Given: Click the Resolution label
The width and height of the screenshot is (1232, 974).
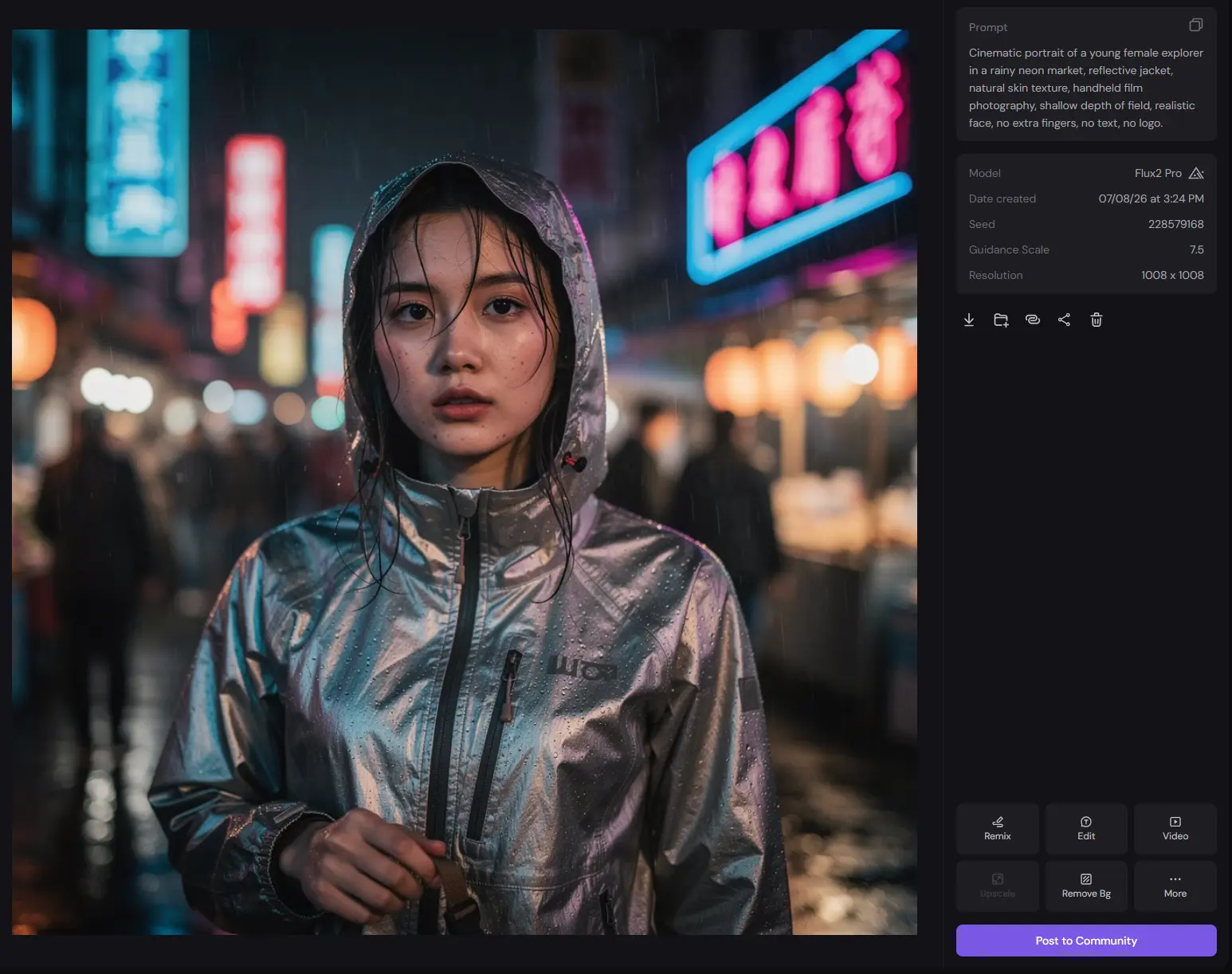Looking at the screenshot, I should 995,275.
